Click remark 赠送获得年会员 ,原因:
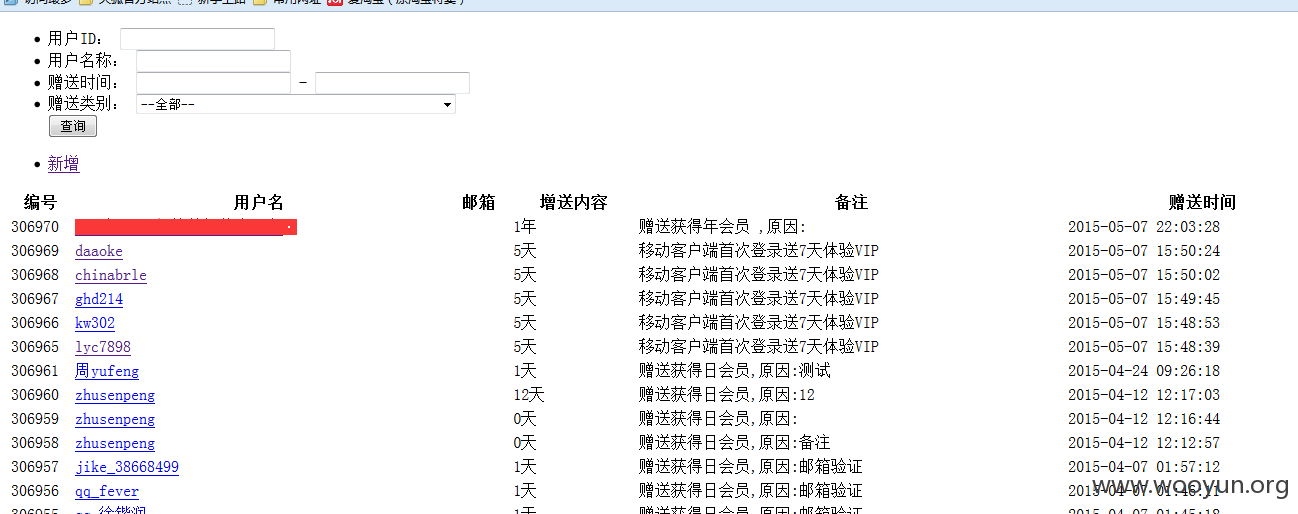The width and height of the screenshot is (1298, 514). [722, 227]
